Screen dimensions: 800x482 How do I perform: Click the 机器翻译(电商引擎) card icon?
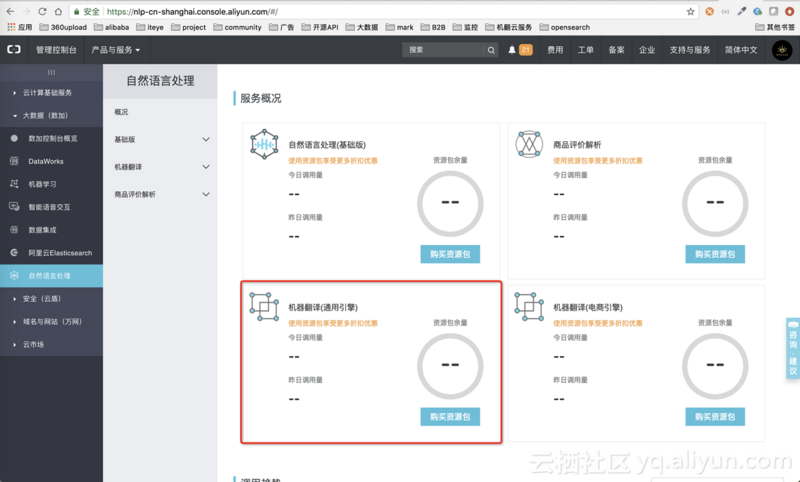coord(529,307)
